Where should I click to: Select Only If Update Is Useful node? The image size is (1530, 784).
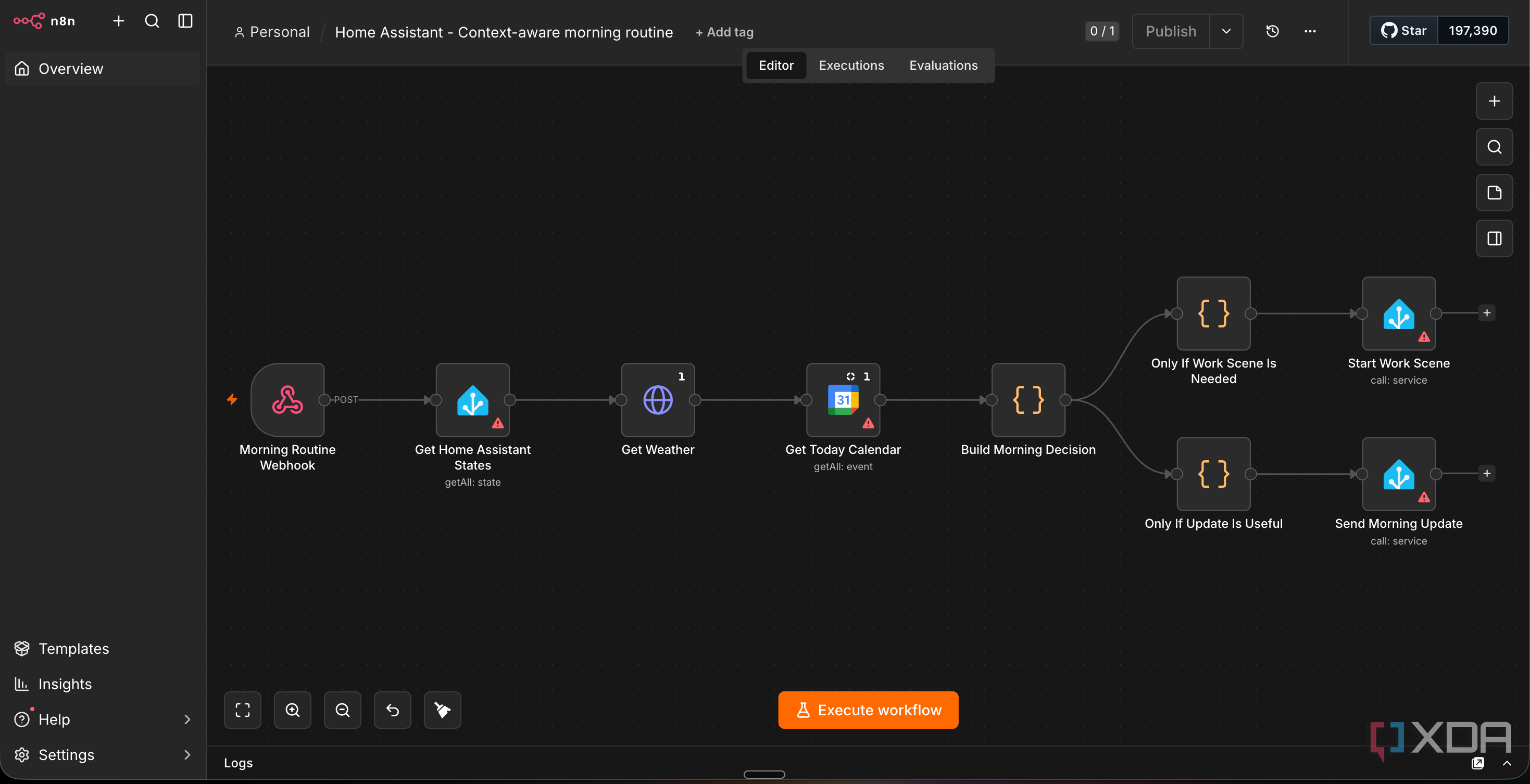(1213, 474)
